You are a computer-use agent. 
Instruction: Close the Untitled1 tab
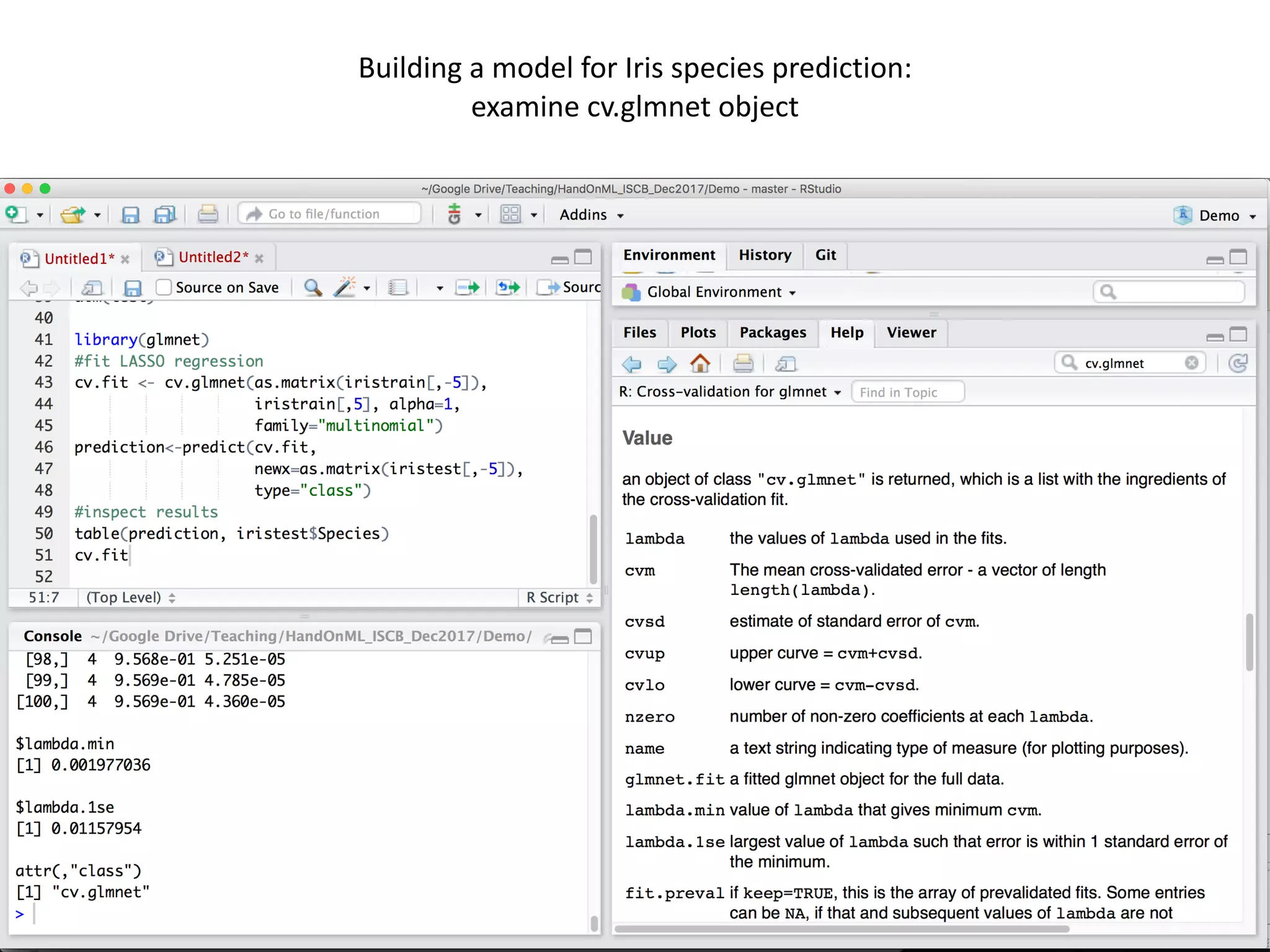tap(125, 259)
